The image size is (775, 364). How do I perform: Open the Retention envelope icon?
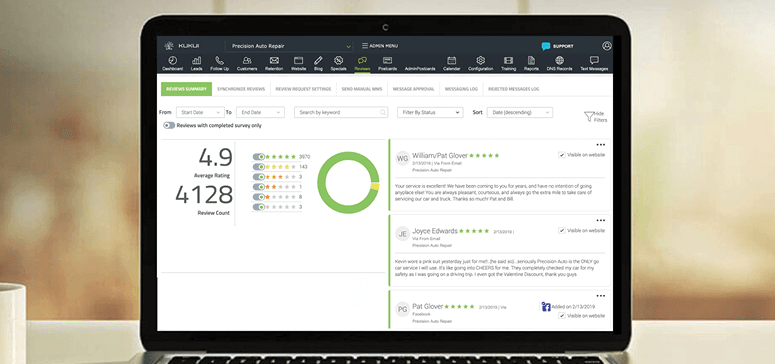[274, 60]
